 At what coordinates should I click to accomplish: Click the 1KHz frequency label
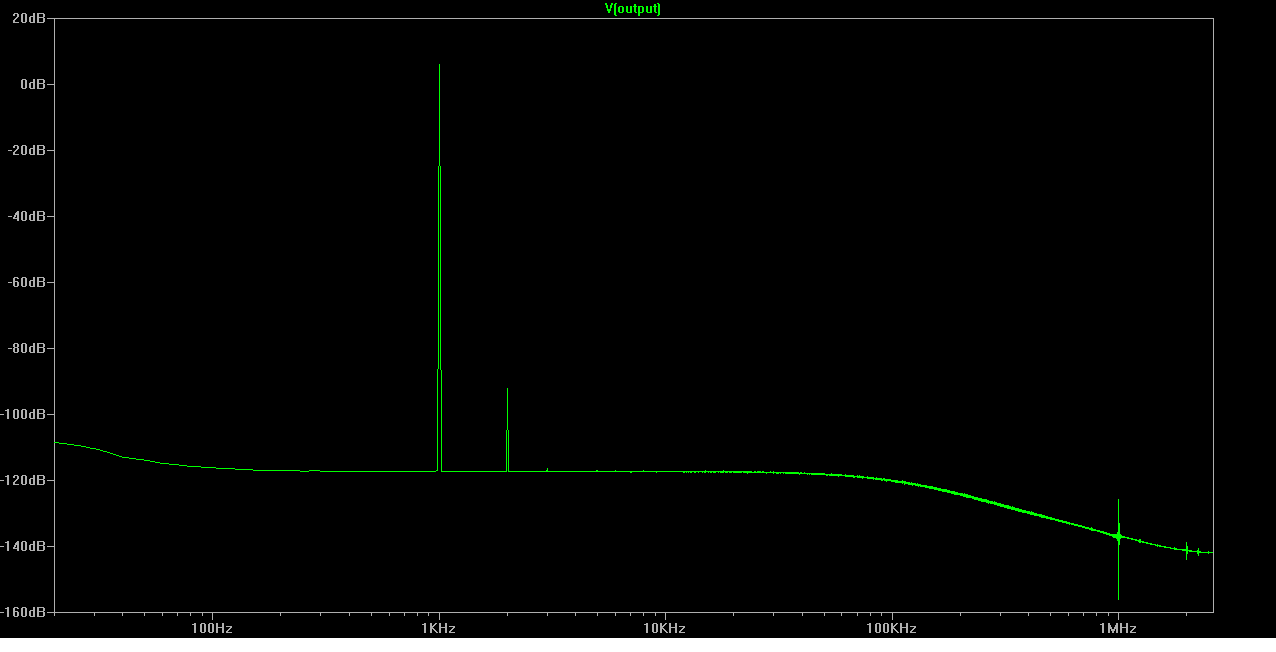point(438,629)
